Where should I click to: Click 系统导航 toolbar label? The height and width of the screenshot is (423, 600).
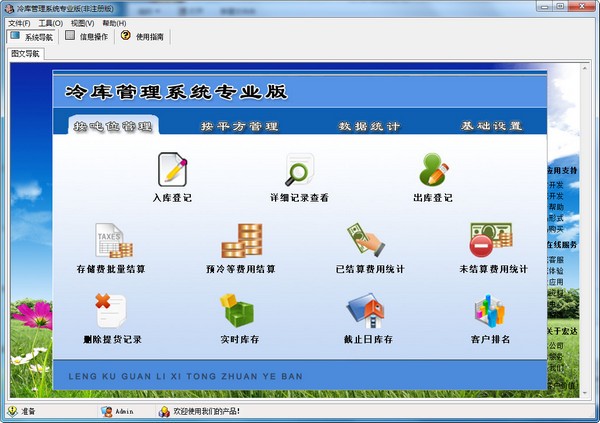(39, 37)
